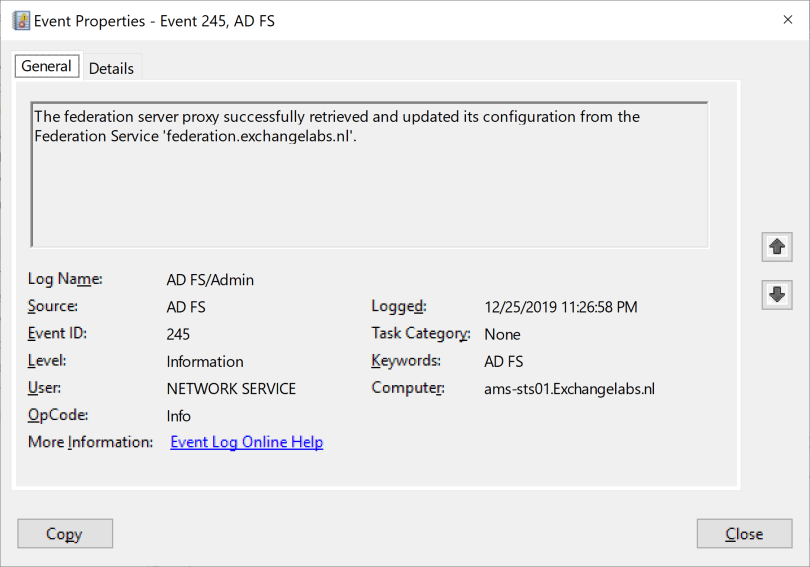Image resolution: width=810 pixels, height=567 pixels.
Task: Click the Close button at bottom right
Action: point(744,534)
